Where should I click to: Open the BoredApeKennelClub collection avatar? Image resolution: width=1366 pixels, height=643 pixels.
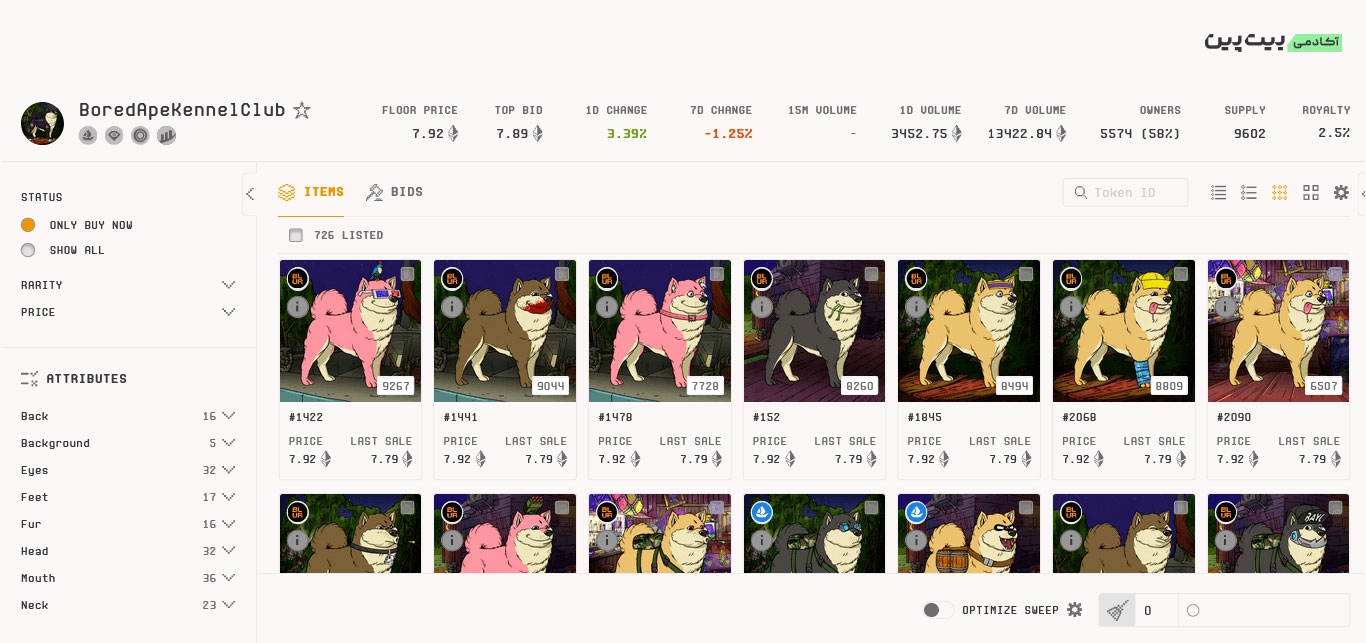click(42, 123)
